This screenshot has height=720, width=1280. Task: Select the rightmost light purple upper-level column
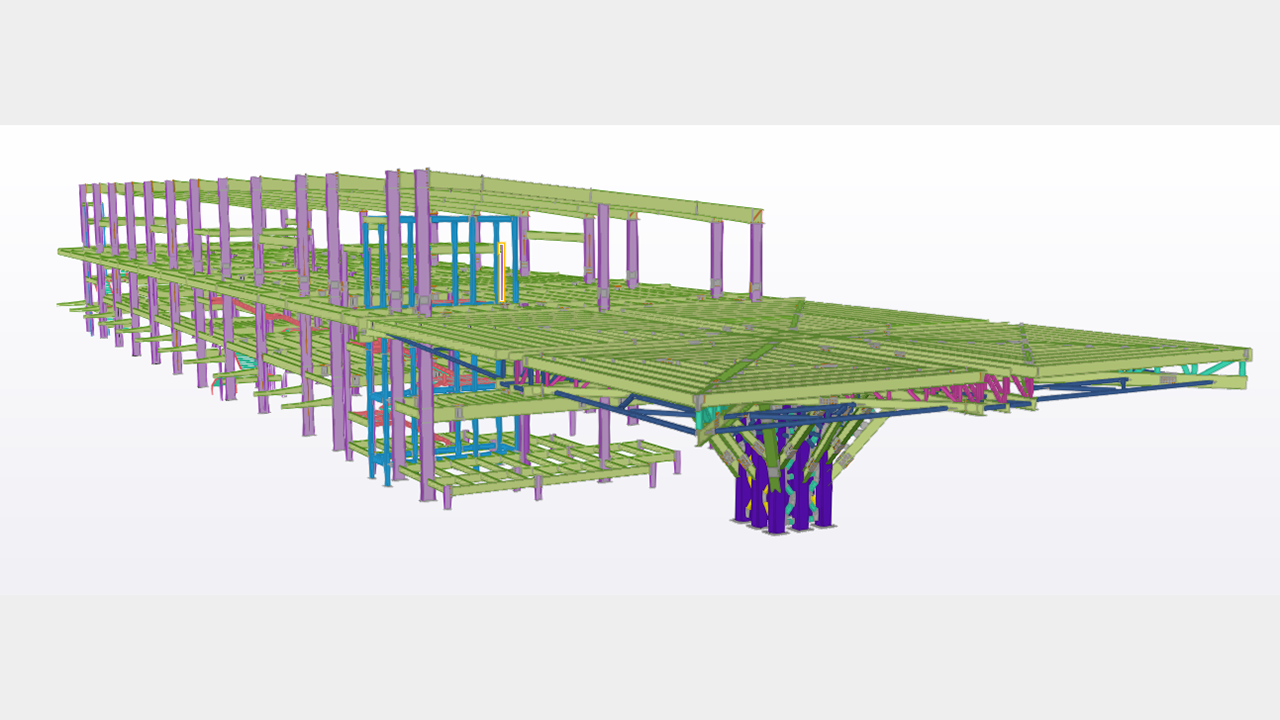coord(756,260)
